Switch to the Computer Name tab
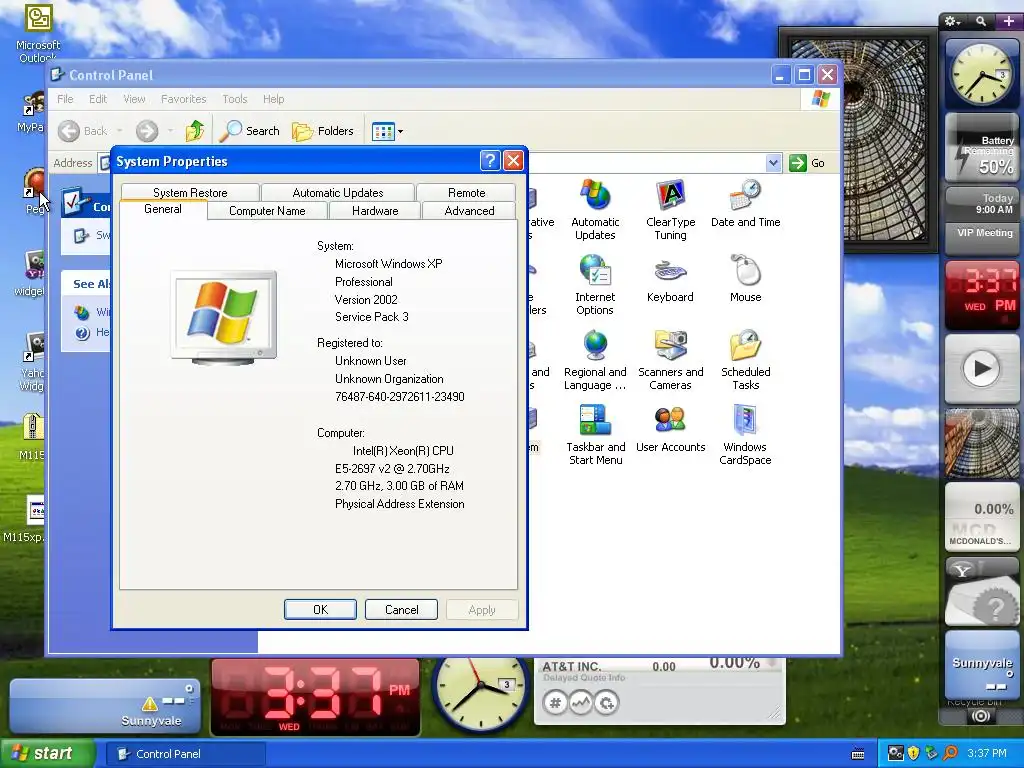 point(267,210)
